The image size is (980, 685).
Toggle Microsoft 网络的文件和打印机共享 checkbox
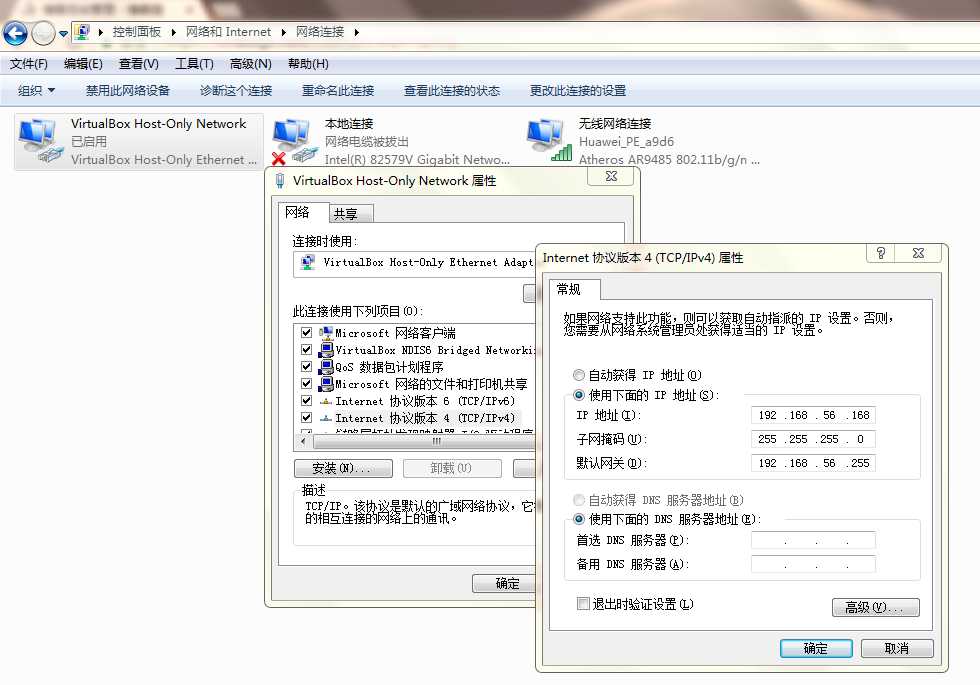306,383
